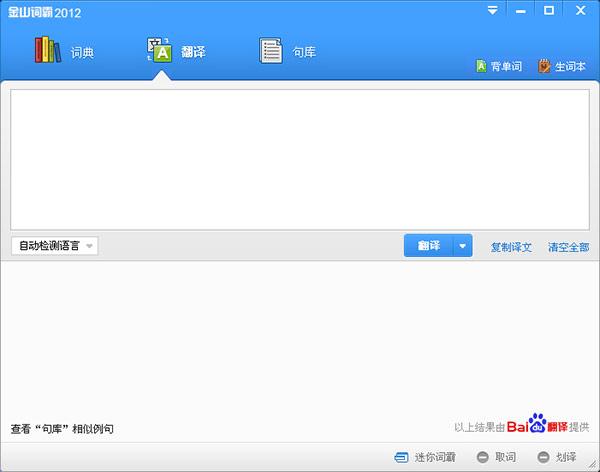Image resolution: width=600 pixels, height=472 pixels.
Task: Click 复制译文 to copy translation
Action: (510, 247)
